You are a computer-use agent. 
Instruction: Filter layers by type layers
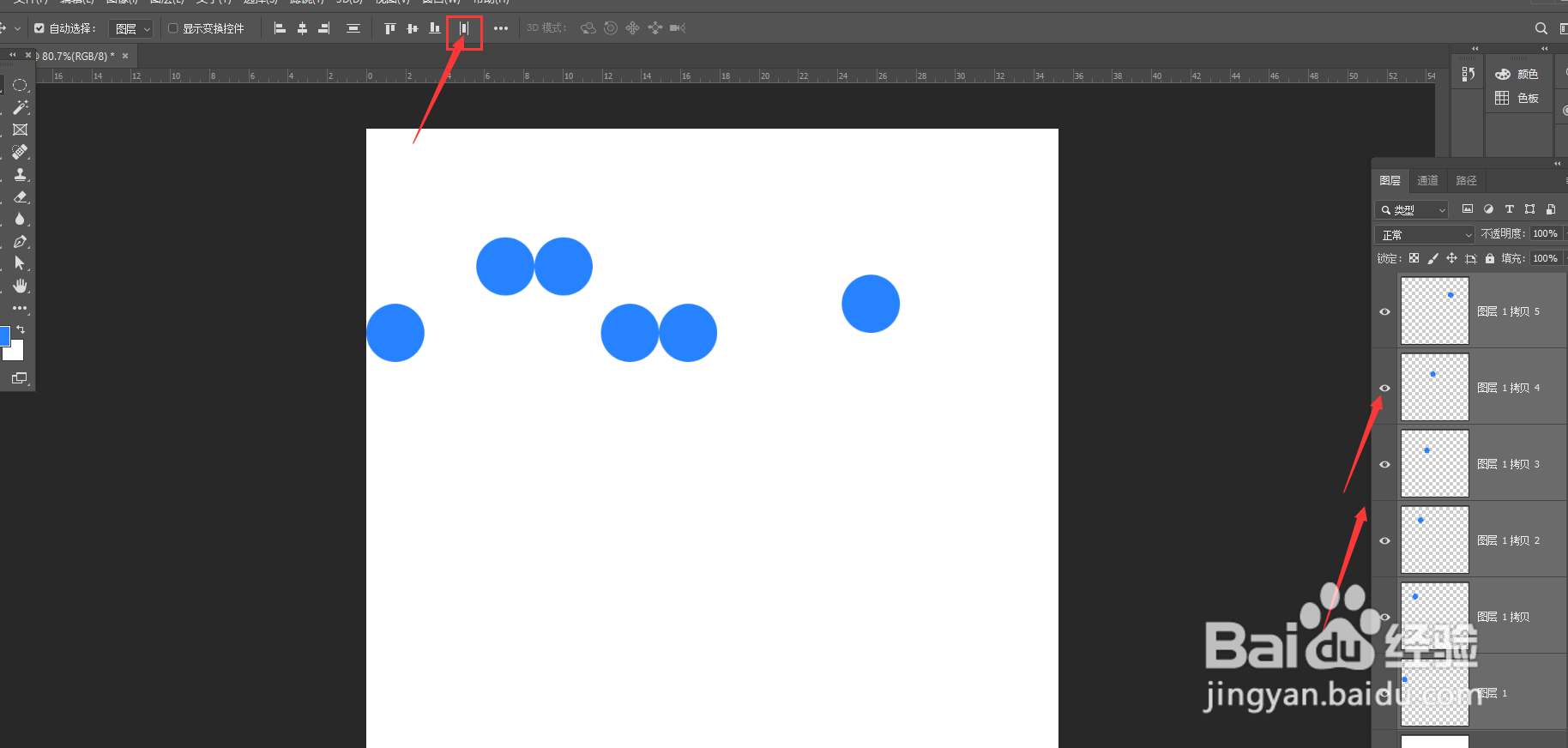1510,209
